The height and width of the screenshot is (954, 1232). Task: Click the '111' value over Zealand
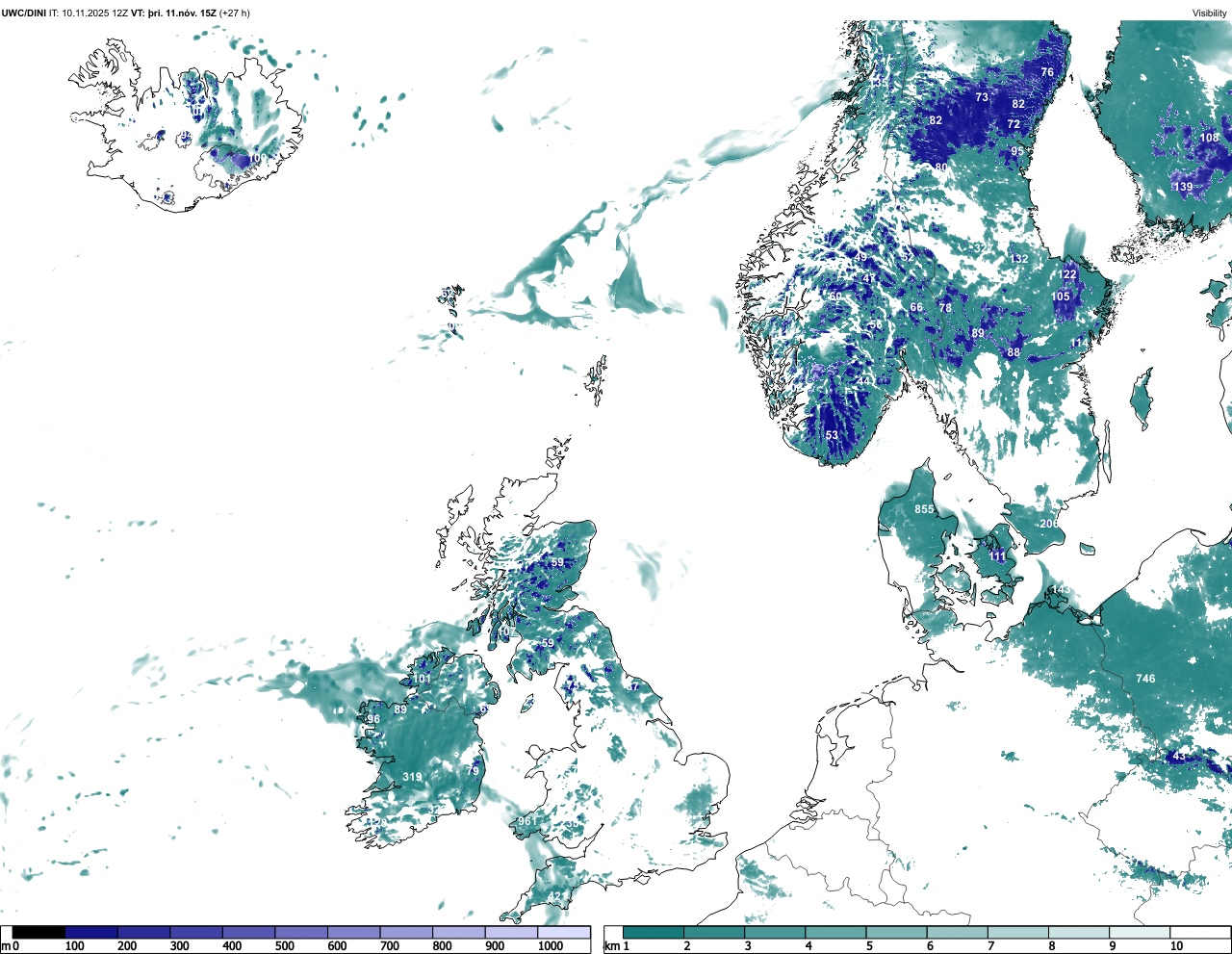(997, 556)
